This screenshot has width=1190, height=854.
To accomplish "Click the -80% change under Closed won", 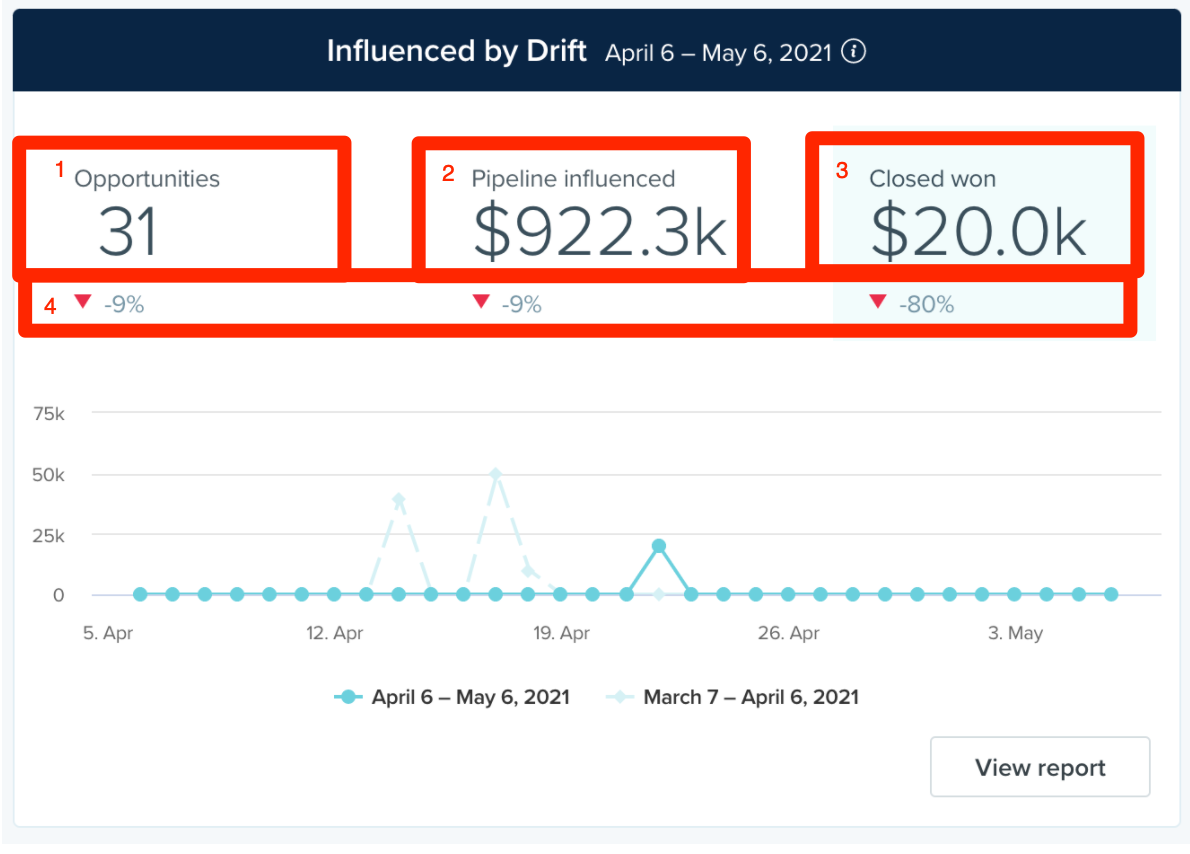I will pyautogui.click(x=926, y=304).
